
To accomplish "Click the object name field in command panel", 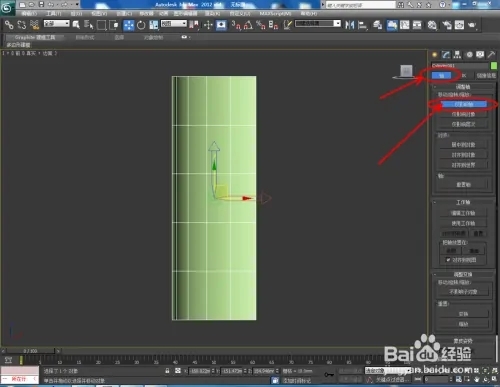I will coord(460,66).
